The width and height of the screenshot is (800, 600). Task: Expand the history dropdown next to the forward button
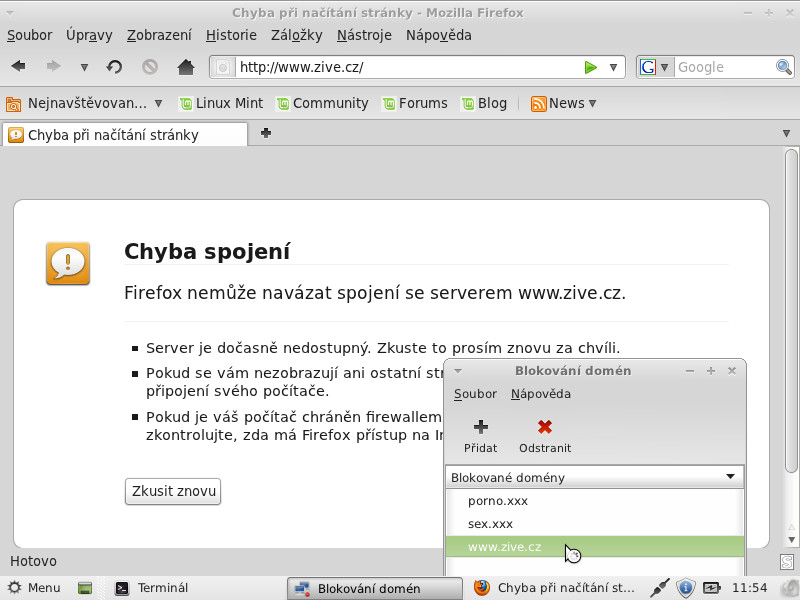pos(84,68)
